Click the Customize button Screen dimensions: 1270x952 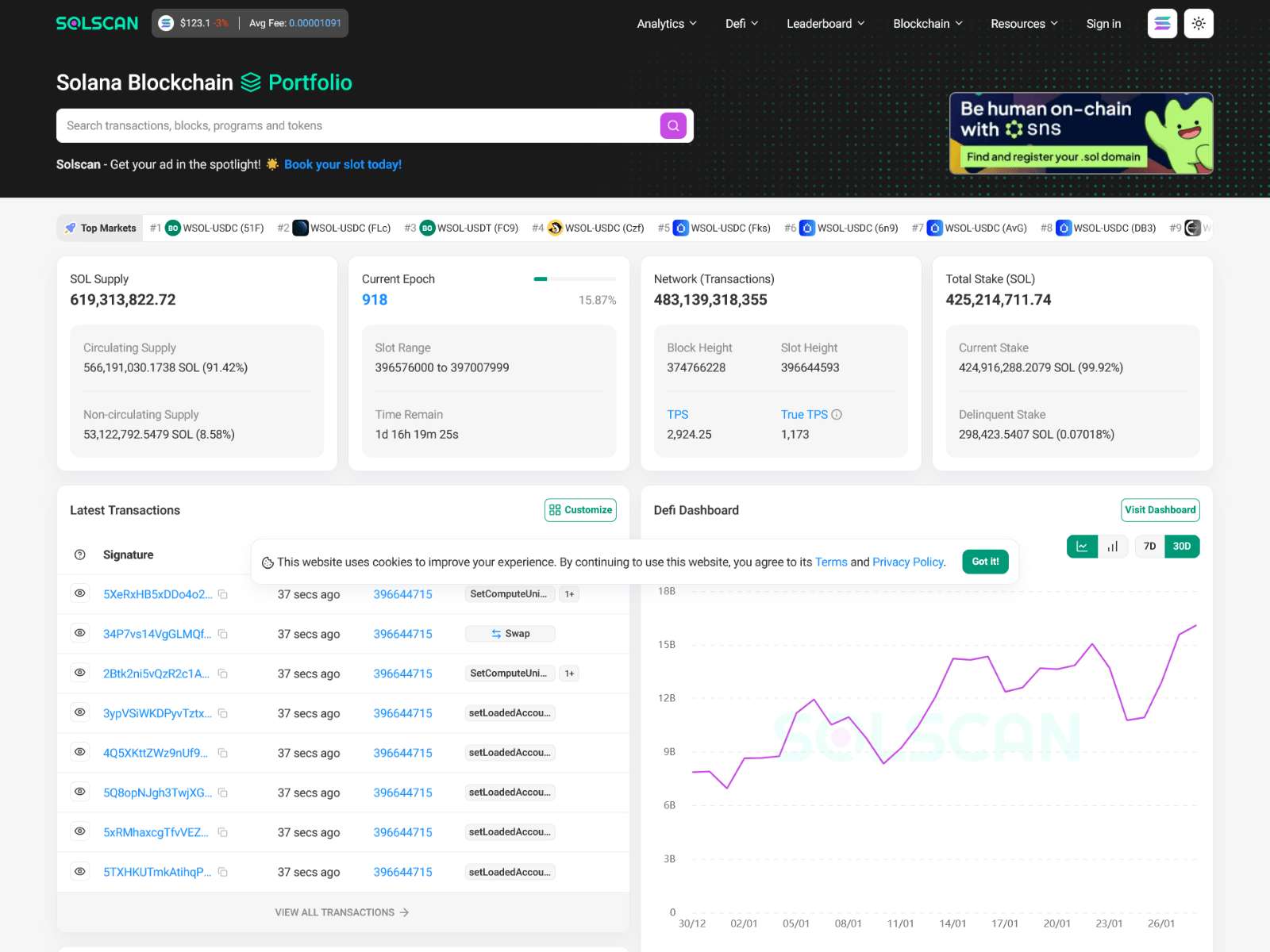point(580,510)
